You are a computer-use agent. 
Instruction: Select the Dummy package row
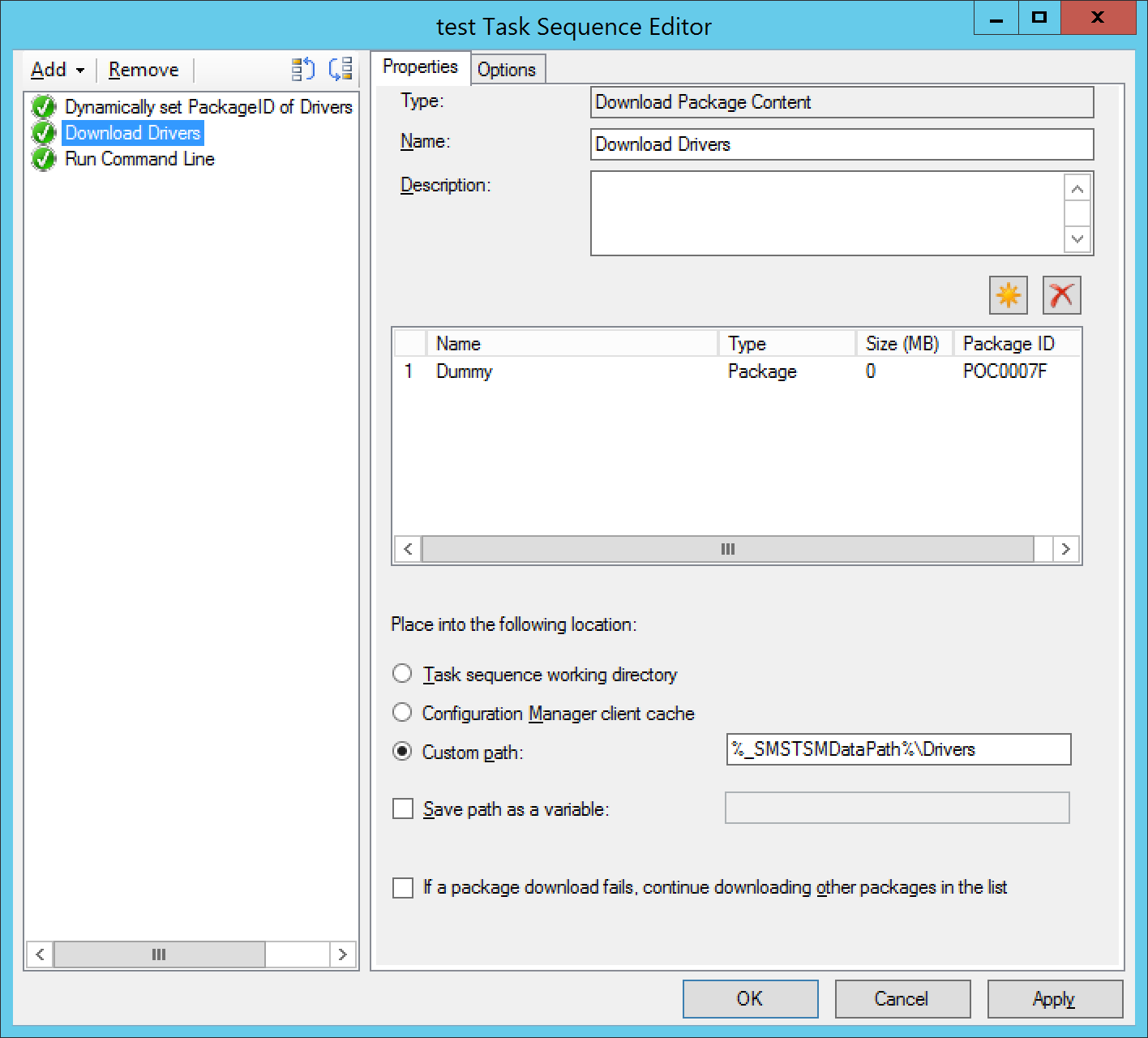coord(736,371)
